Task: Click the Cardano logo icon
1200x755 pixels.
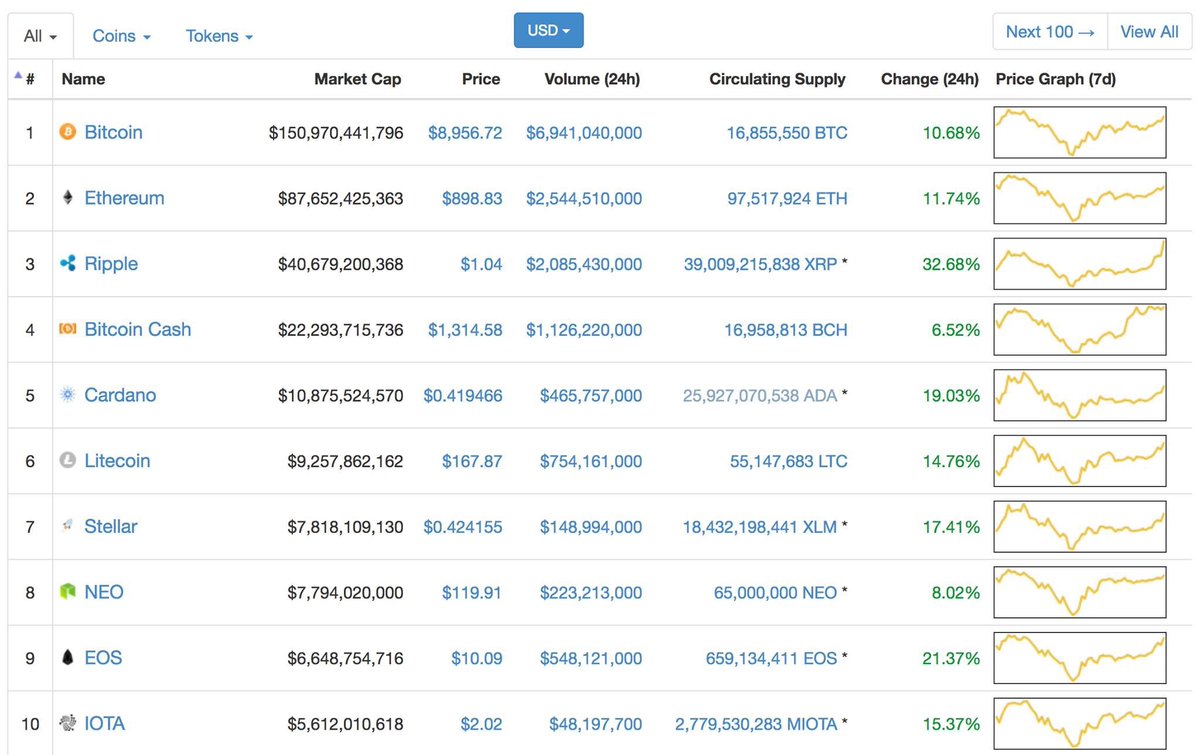Action: click(68, 395)
